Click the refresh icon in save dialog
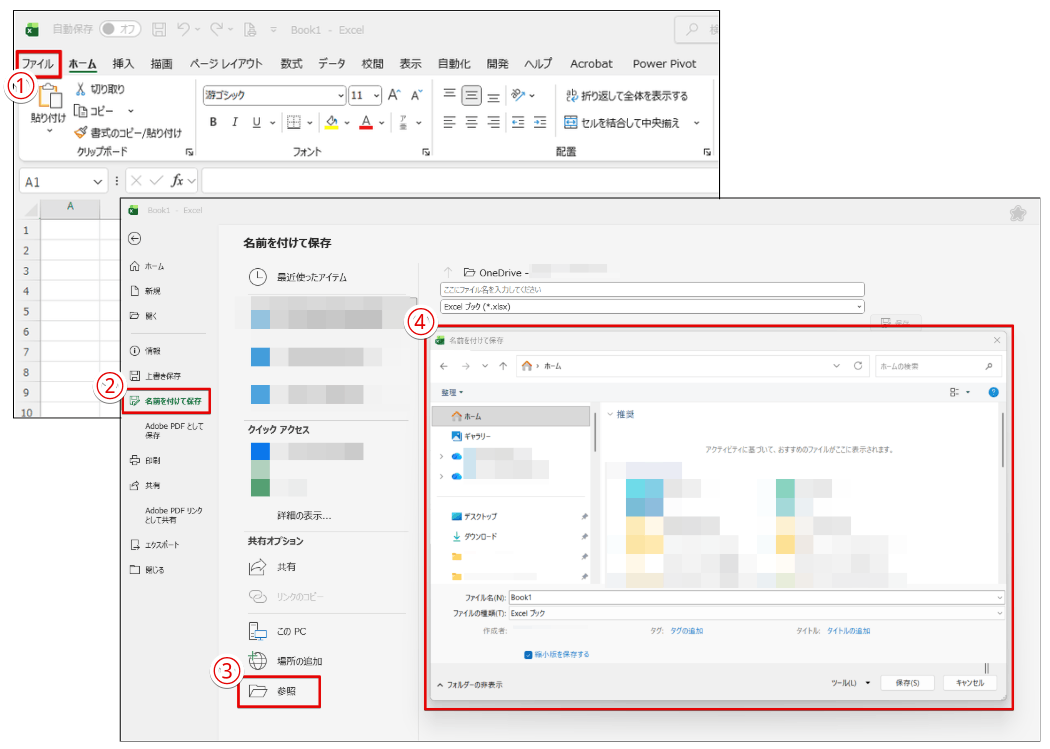This screenshot has width=1050, height=749. coord(858,366)
